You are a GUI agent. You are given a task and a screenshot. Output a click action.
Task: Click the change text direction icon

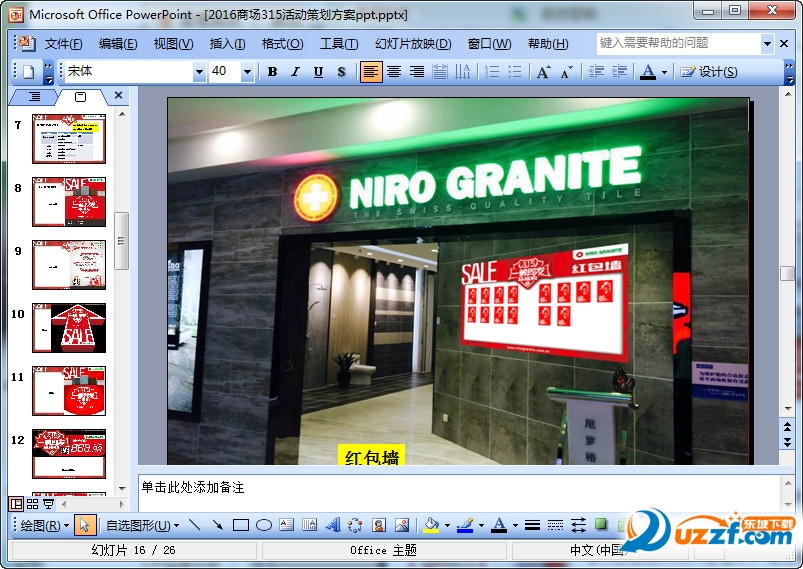(462, 72)
